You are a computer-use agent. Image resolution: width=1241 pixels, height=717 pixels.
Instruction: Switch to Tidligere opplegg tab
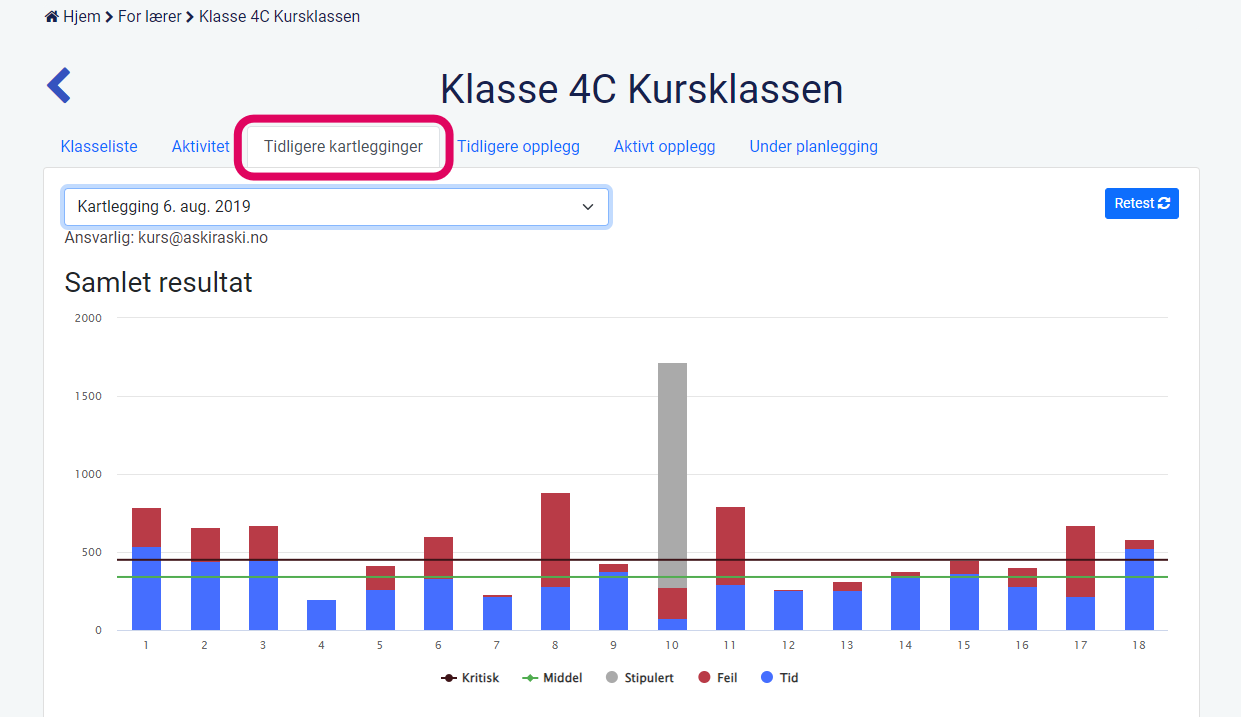click(518, 146)
